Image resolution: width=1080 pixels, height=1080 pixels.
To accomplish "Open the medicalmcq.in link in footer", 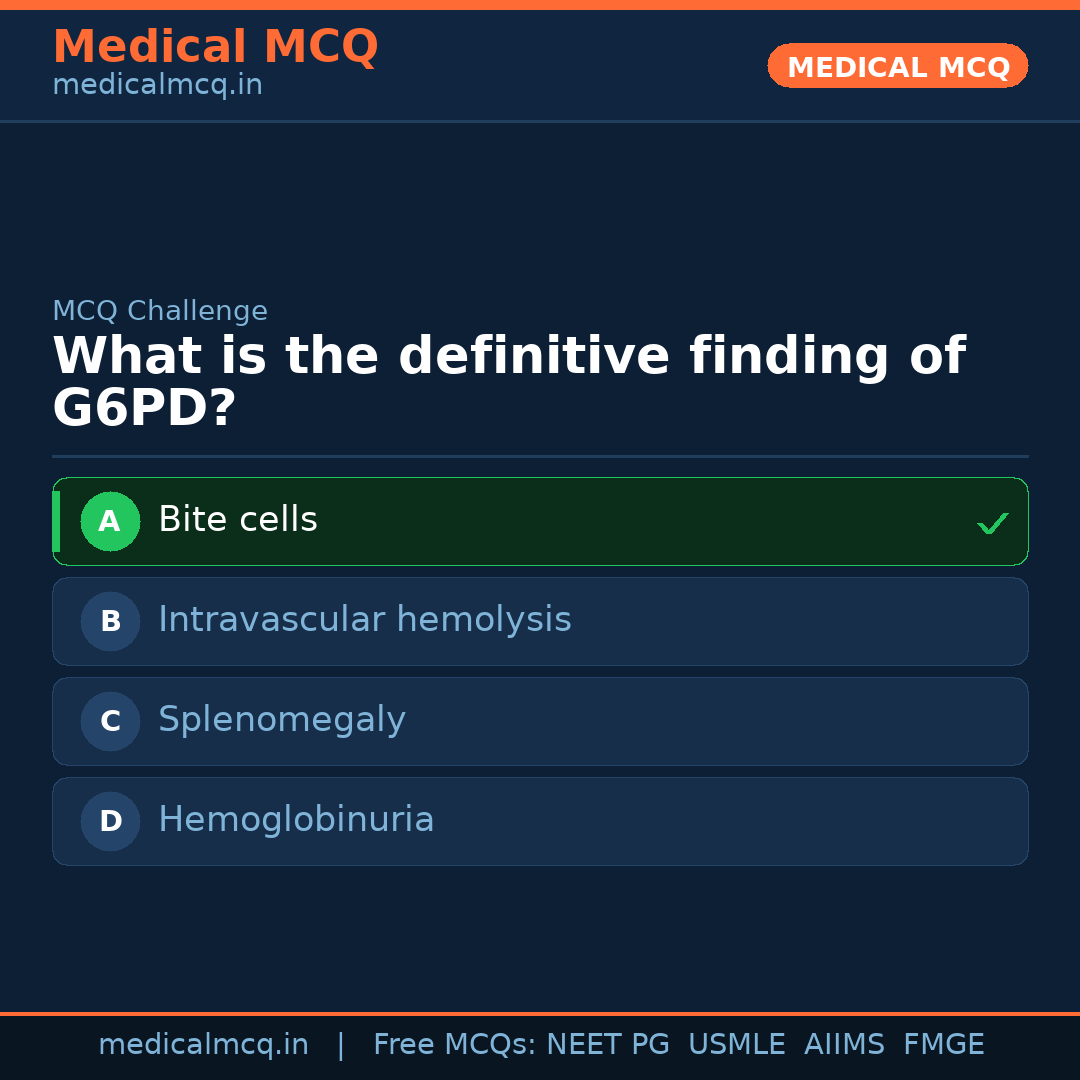I will pos(203,1045).
